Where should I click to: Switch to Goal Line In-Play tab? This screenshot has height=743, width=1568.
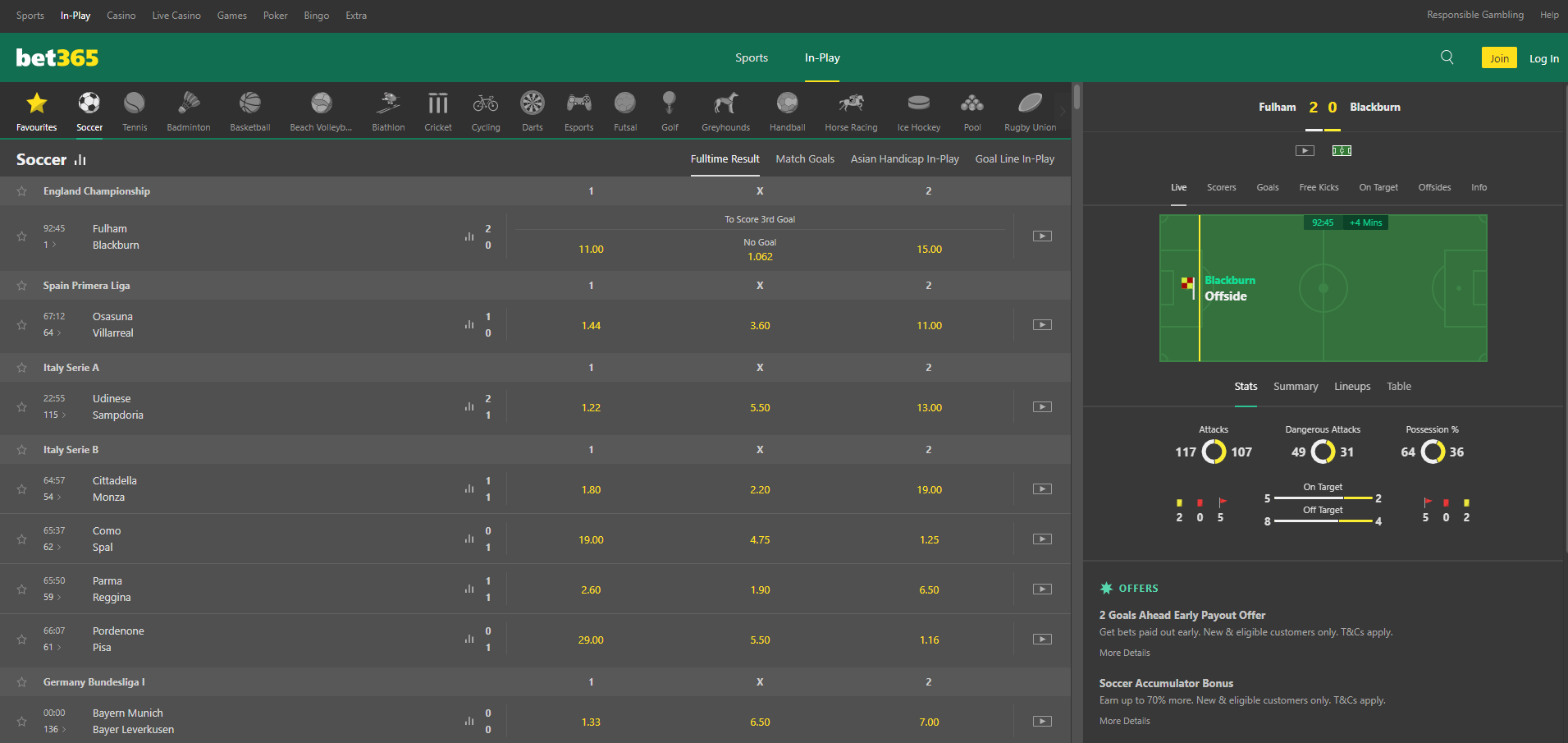click(x=1015, y=159)
